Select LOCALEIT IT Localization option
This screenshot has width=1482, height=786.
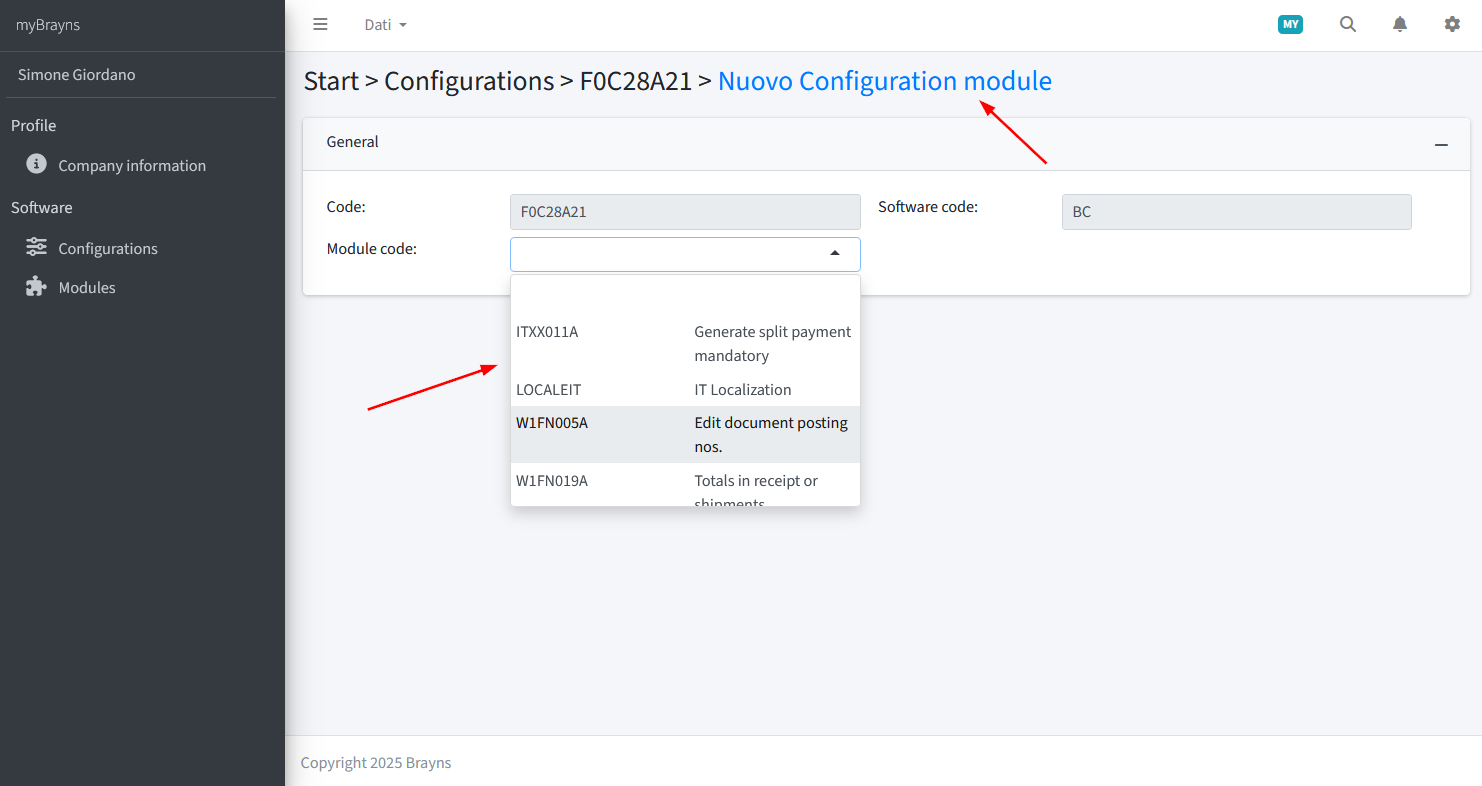coord(685,390)
